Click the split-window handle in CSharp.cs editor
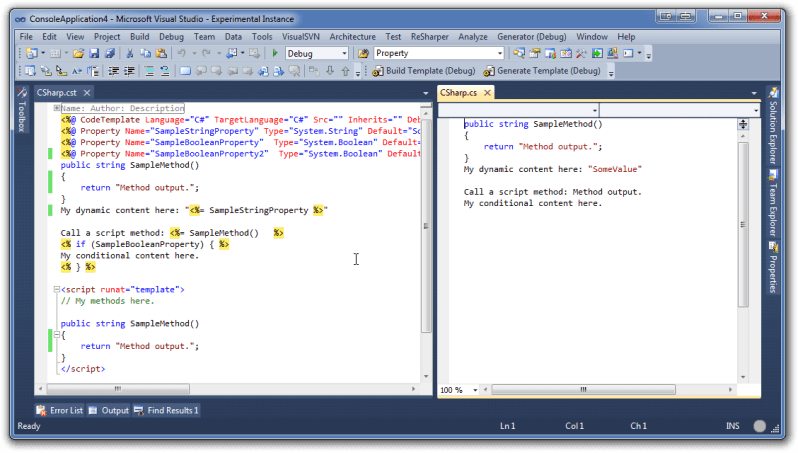This screenshot has height=453, width=798. [743, 124]
